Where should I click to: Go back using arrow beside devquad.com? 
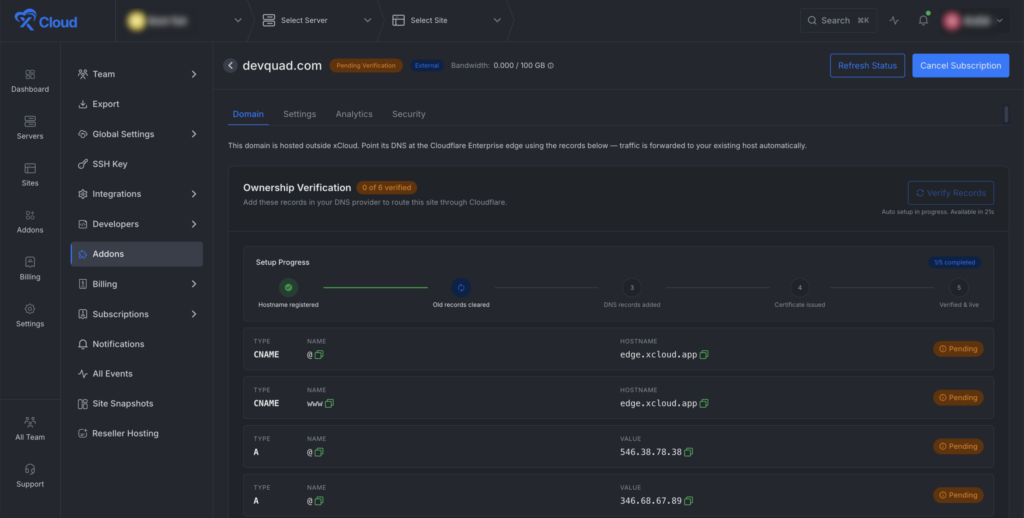[230, 65]
